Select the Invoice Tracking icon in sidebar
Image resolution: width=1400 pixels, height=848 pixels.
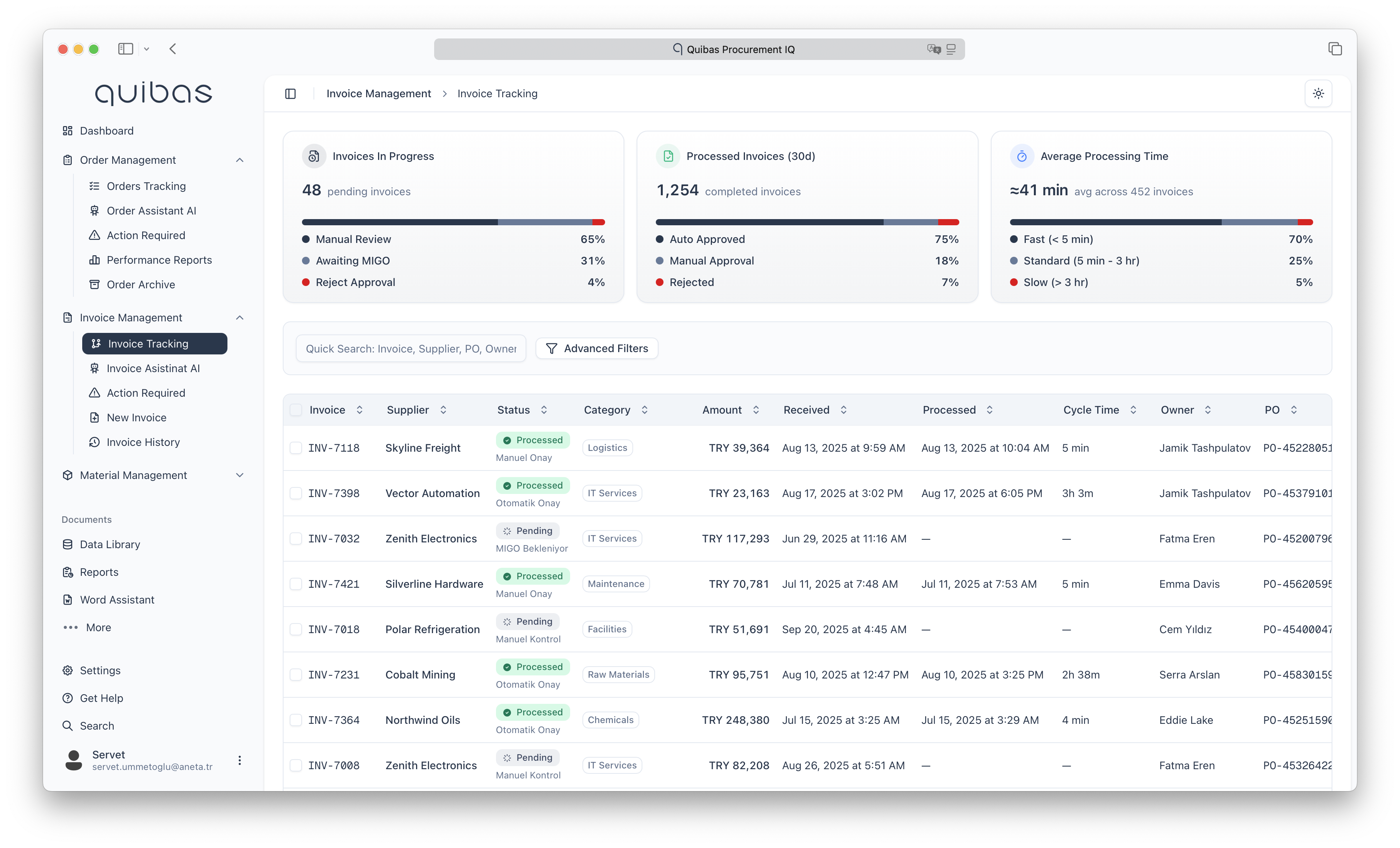95,343
